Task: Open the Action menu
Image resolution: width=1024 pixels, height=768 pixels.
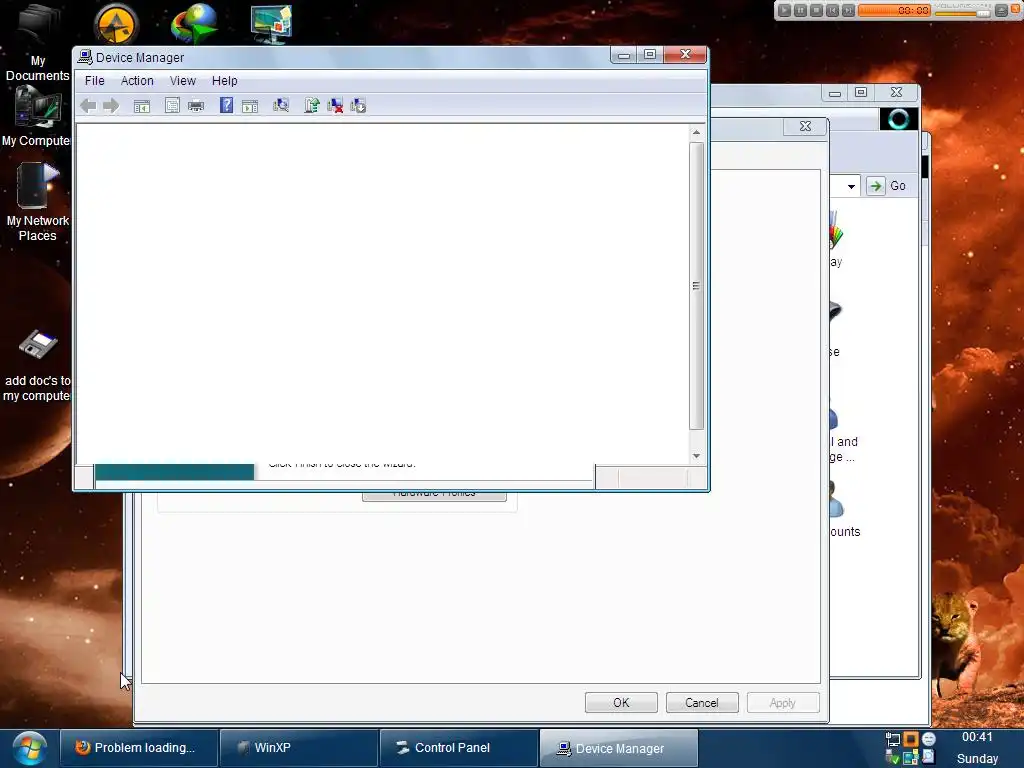Action: pos(137,81)
